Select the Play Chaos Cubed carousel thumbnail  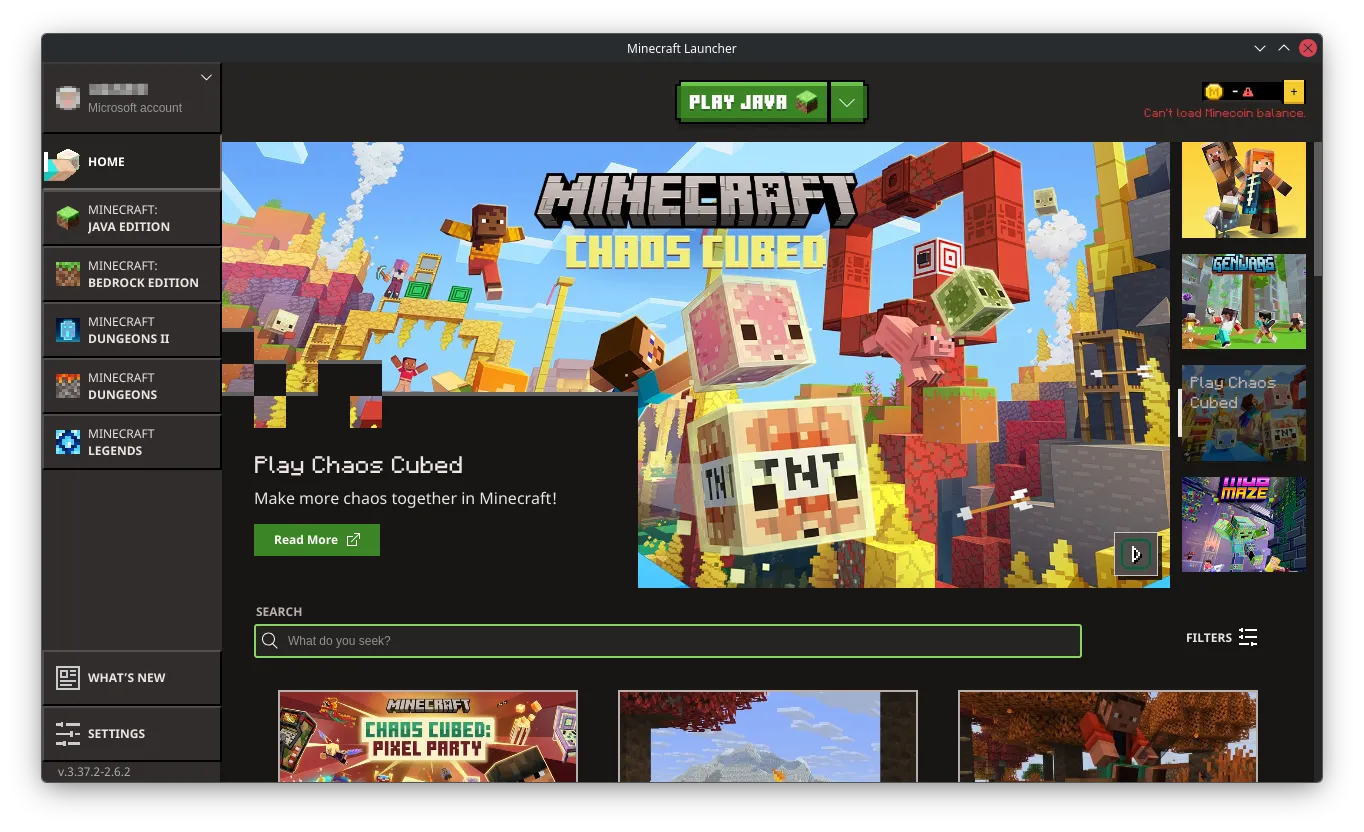pyautogui.click(x=1244, y=413)
